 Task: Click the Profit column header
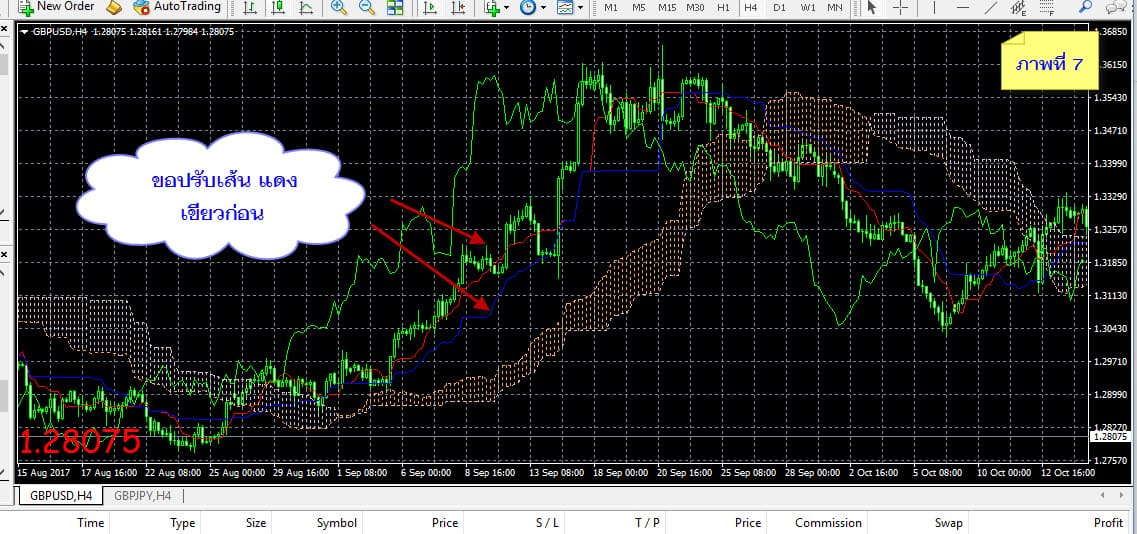(x=1108, y=522)
